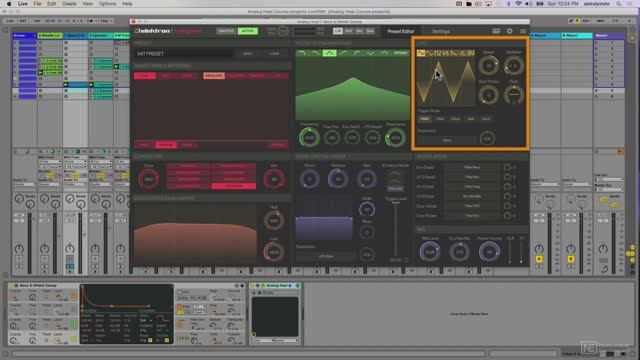Open the Help menu

tap(127, 4)
